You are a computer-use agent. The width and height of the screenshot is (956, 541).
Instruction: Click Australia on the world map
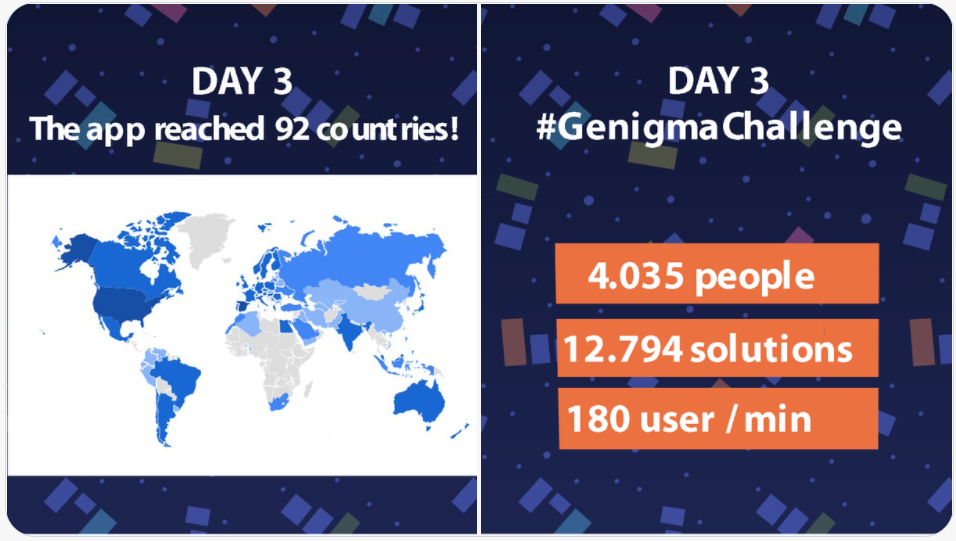click(419, 401)
